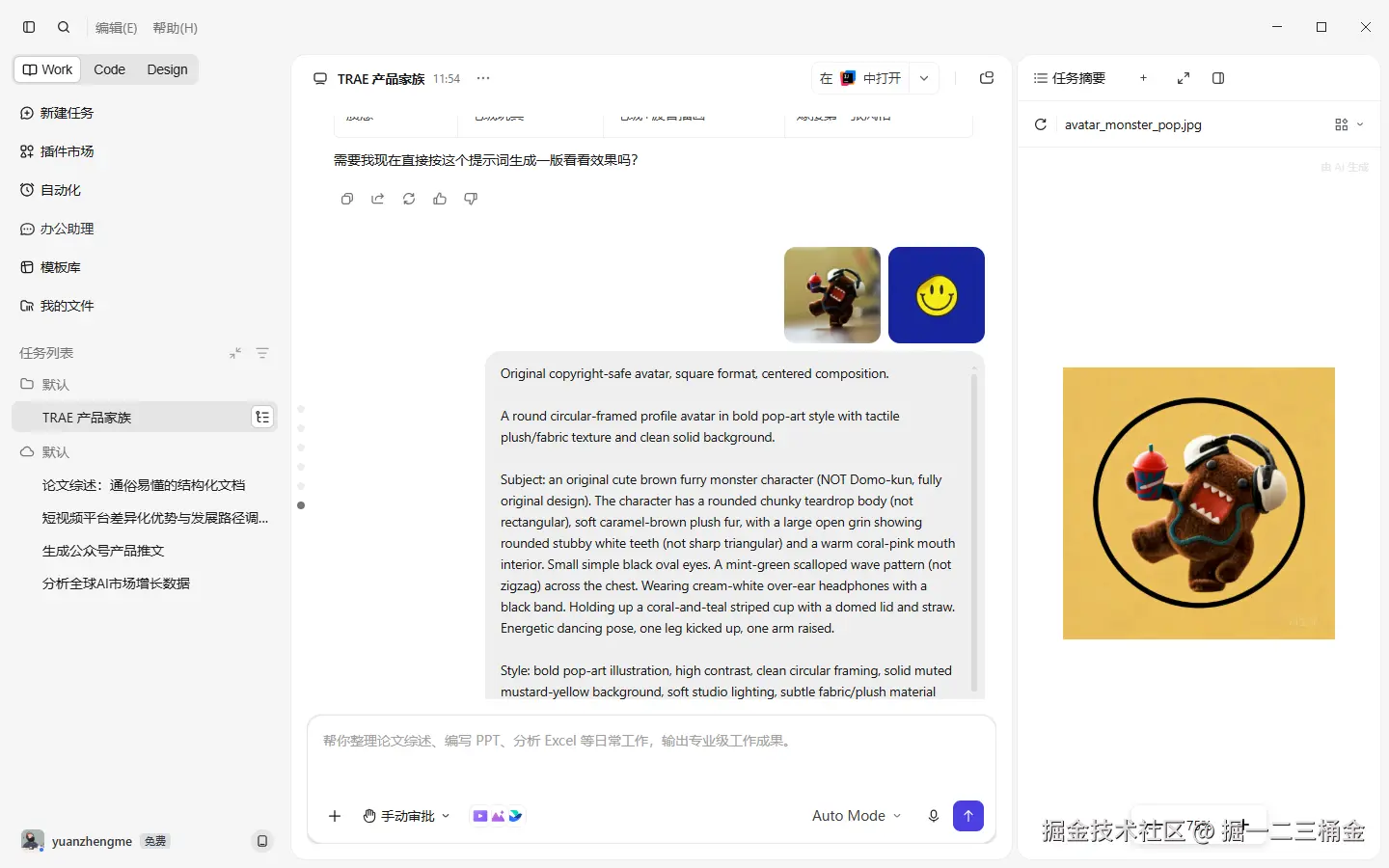Select the TRAE 产品家族 task
1389x868 pixels.
145,418
